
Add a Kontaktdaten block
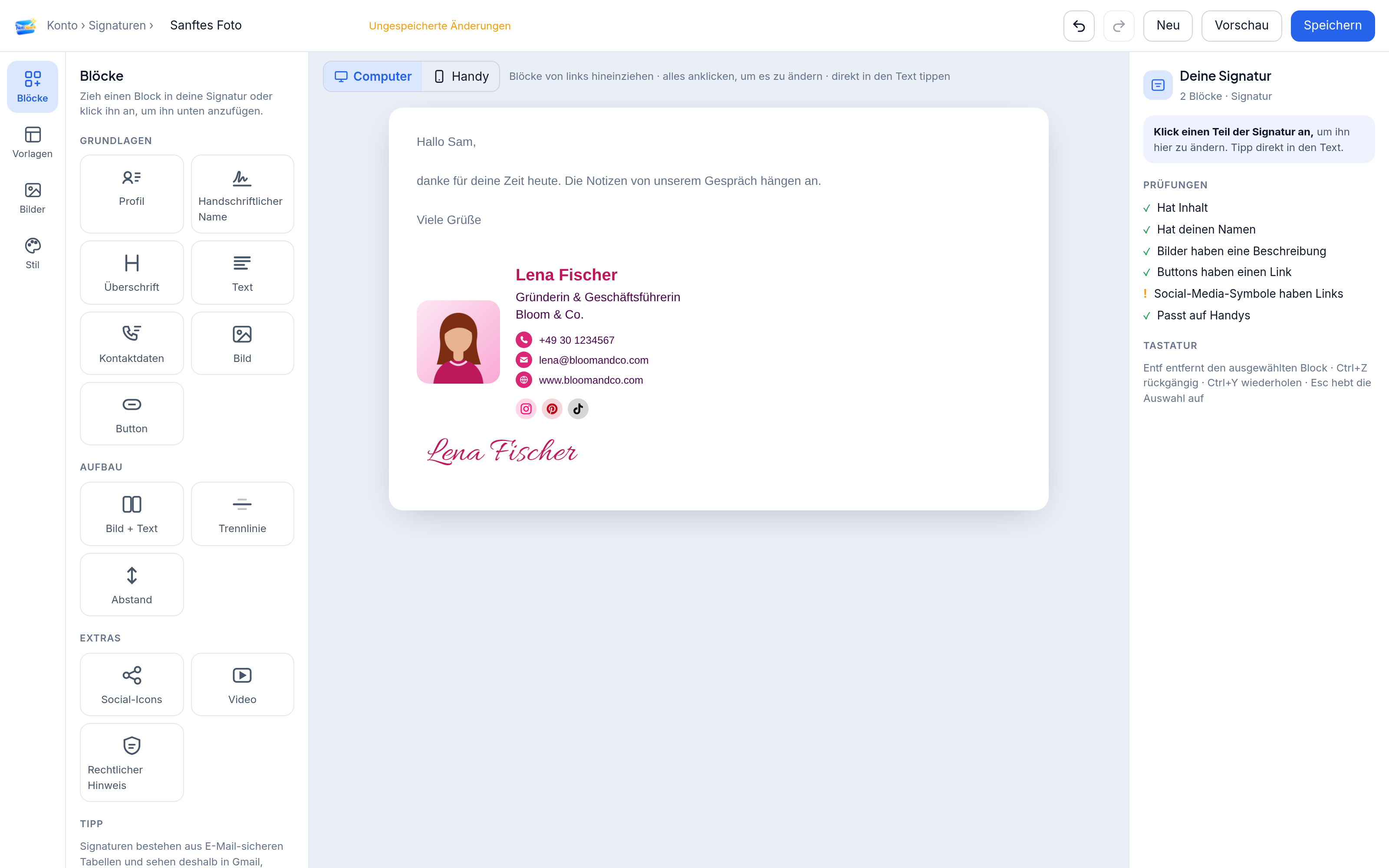point(132,343)
